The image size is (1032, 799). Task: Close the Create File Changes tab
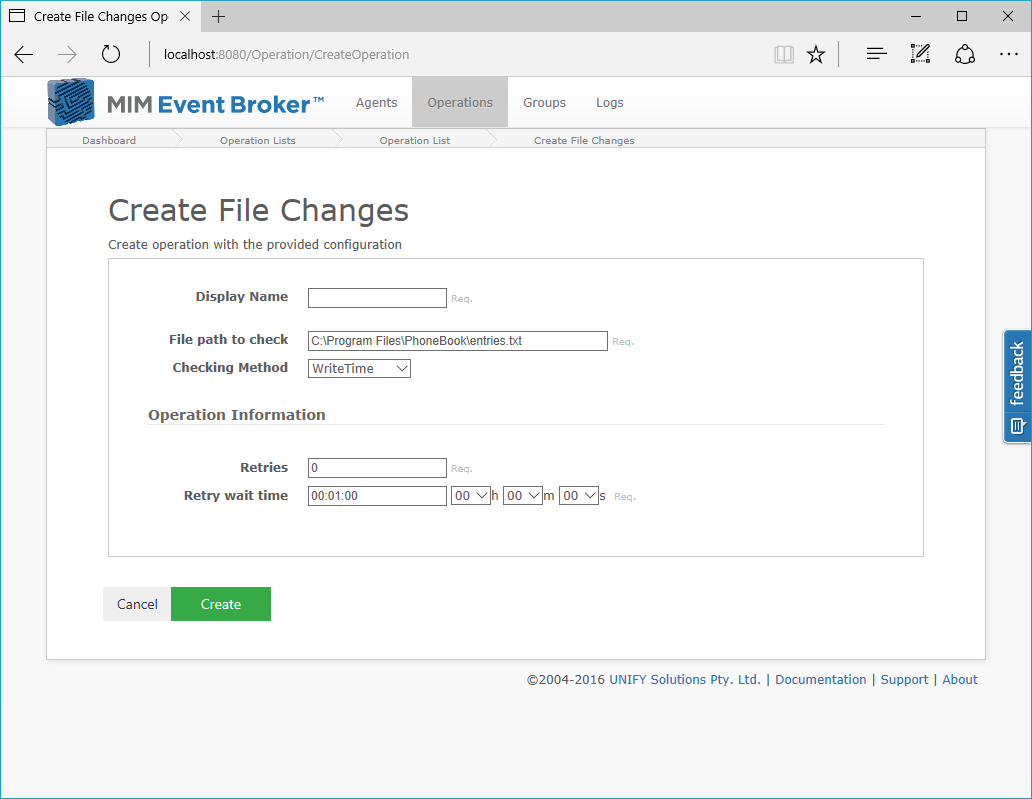tap(185, 16)
